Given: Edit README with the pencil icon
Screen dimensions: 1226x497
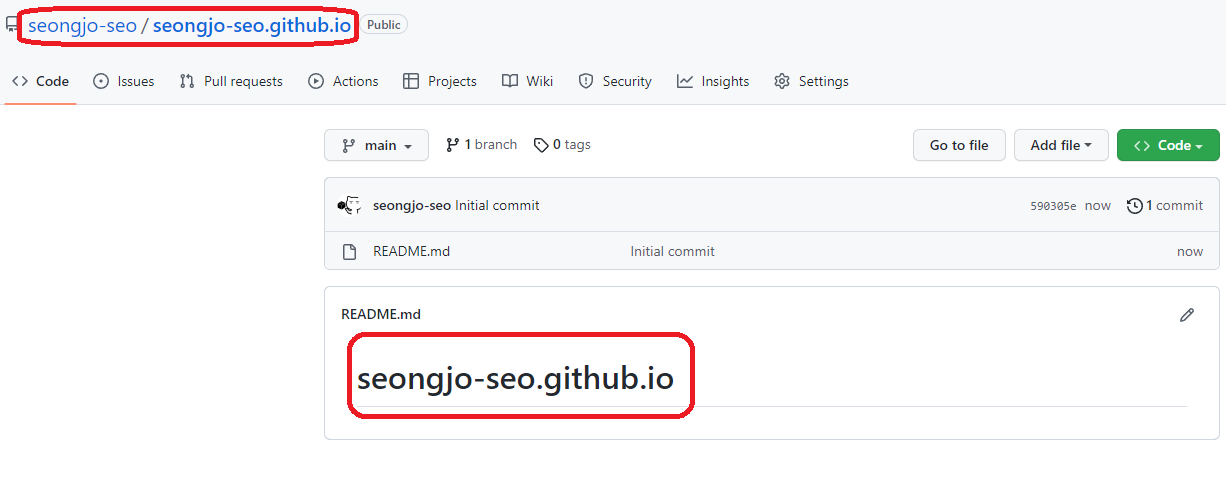Looking at the screenshot, I should point(1187,314).
